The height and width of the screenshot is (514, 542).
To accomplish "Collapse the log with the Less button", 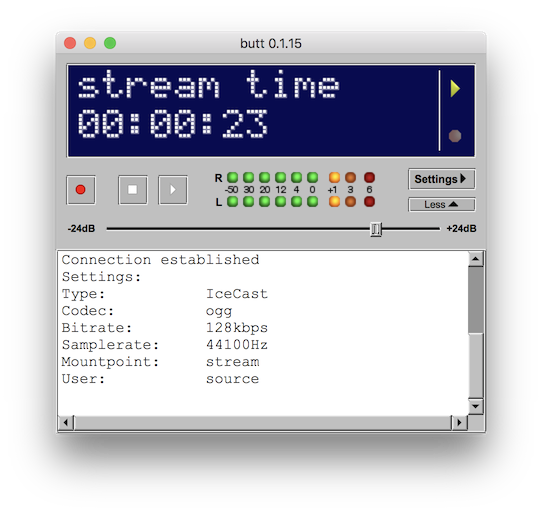I will 441,205.
